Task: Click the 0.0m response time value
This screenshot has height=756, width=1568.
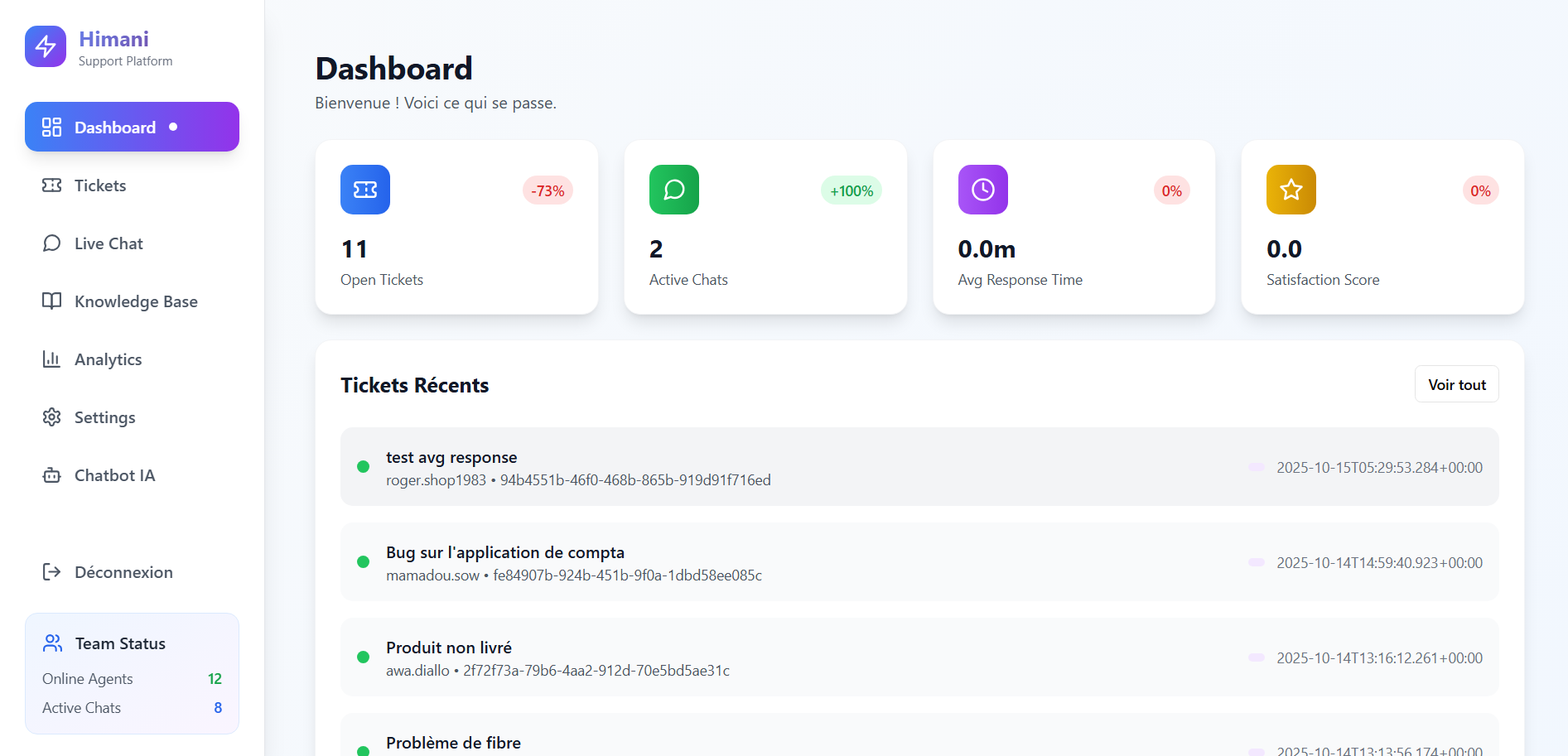Action: point(987,249)
